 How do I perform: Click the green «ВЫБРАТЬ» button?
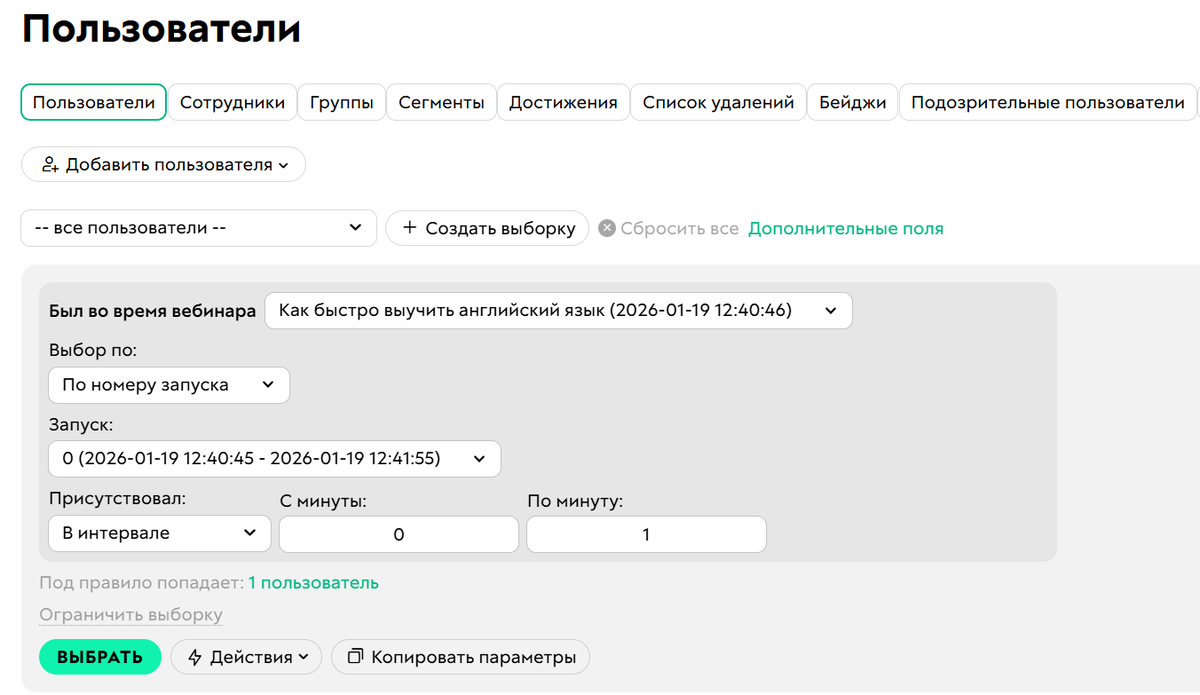pos(99,657)
